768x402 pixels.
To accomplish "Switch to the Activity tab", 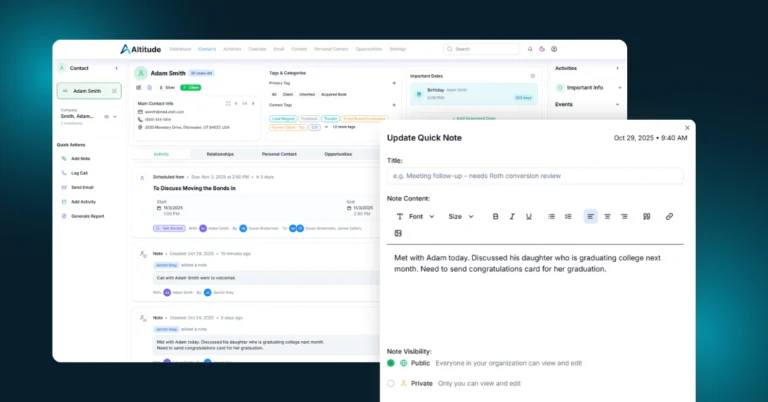I will pyautogui.click(x=161, y=154).
